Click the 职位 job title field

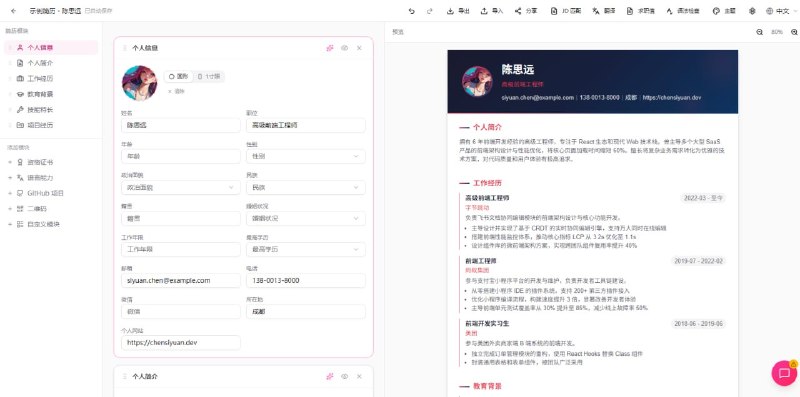tap(306, 125)
